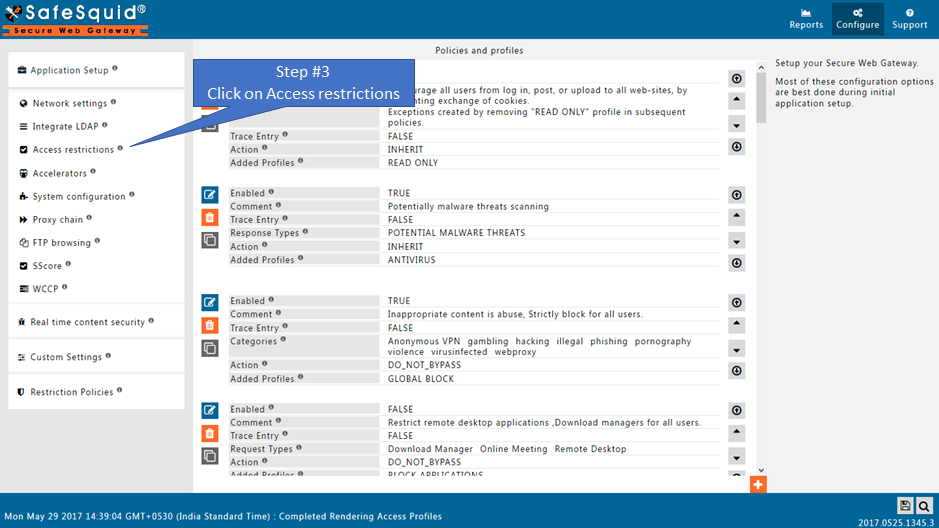This screenshot has width=939, height=528.
Task: Clone the Download Manager request types policy
Action: click(x=210, y=456)
